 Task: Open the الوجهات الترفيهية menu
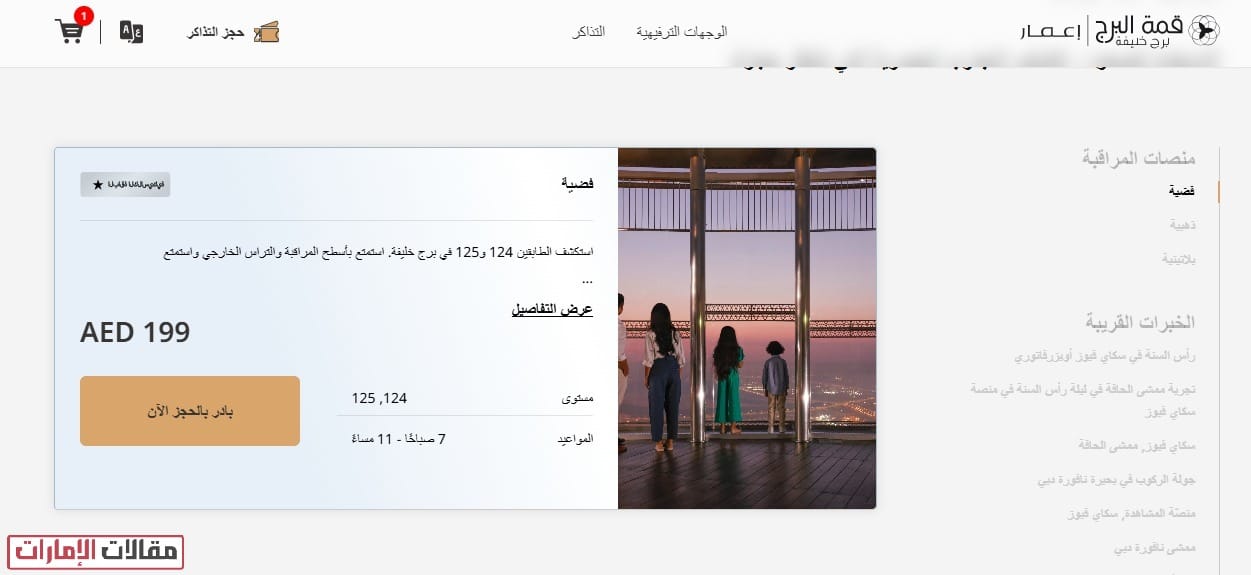pyautogui.click(x=681, y=32)
